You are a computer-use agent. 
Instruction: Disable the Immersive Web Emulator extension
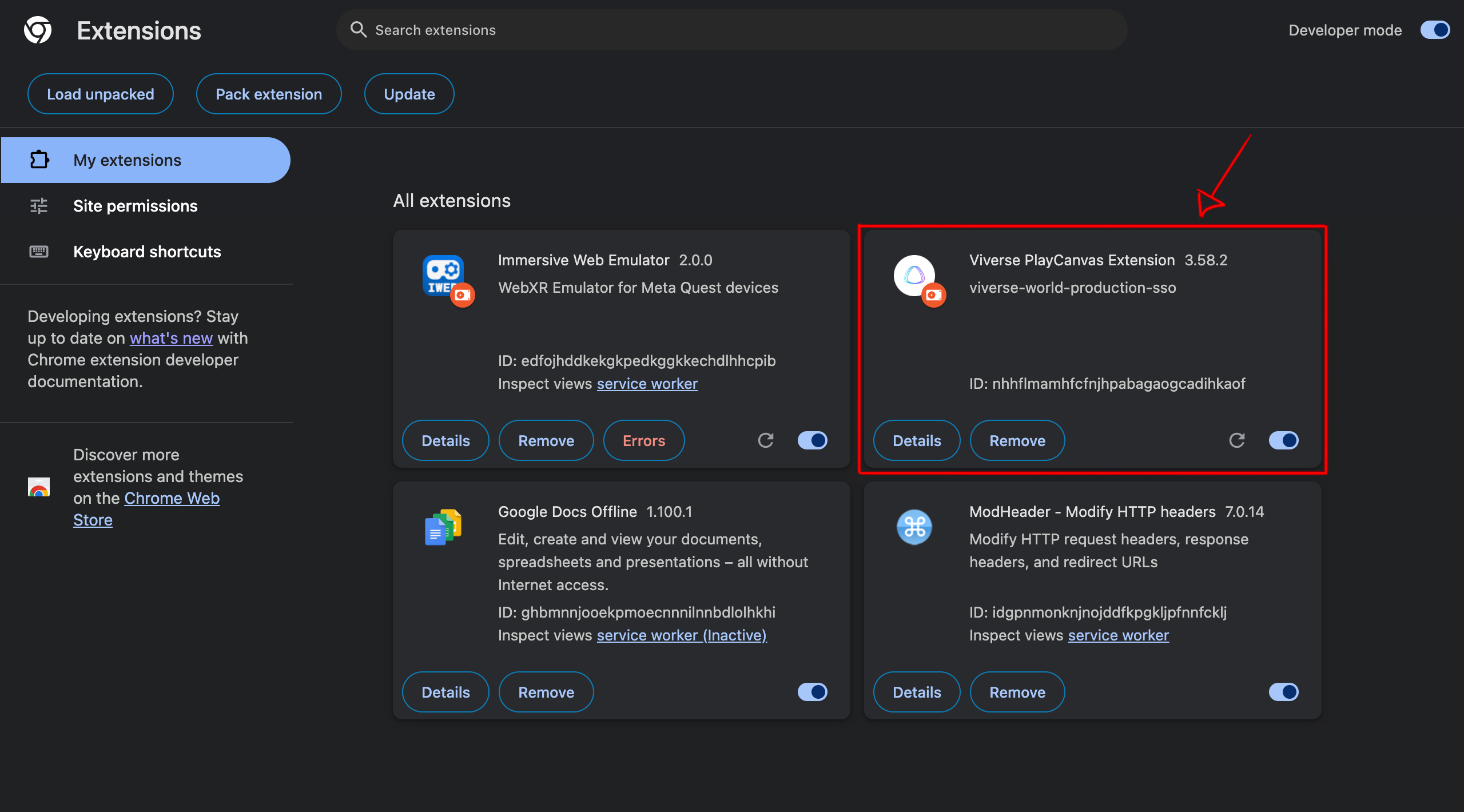812,440
